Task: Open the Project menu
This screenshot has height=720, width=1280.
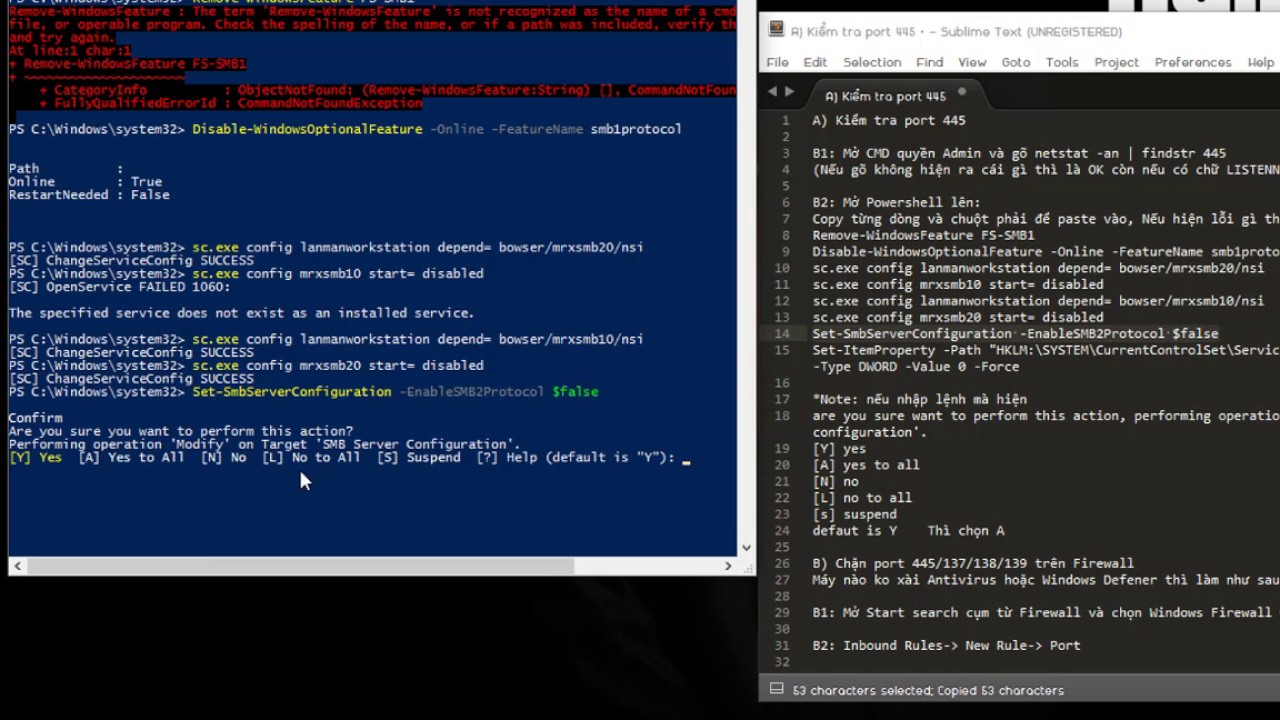Action: click(1116, 62)
